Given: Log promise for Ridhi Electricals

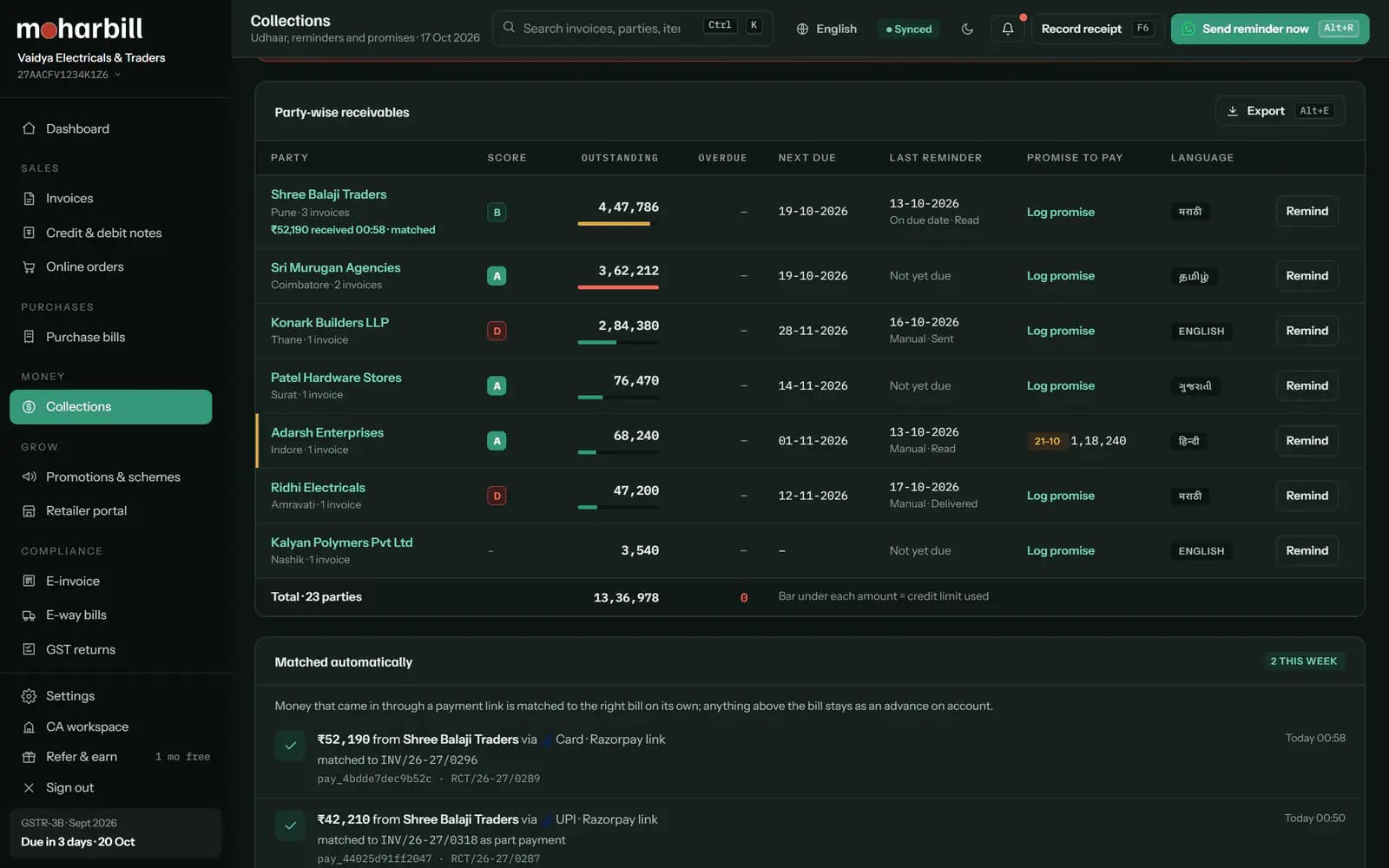Looking at the screenshot, I should point(1060,496).
